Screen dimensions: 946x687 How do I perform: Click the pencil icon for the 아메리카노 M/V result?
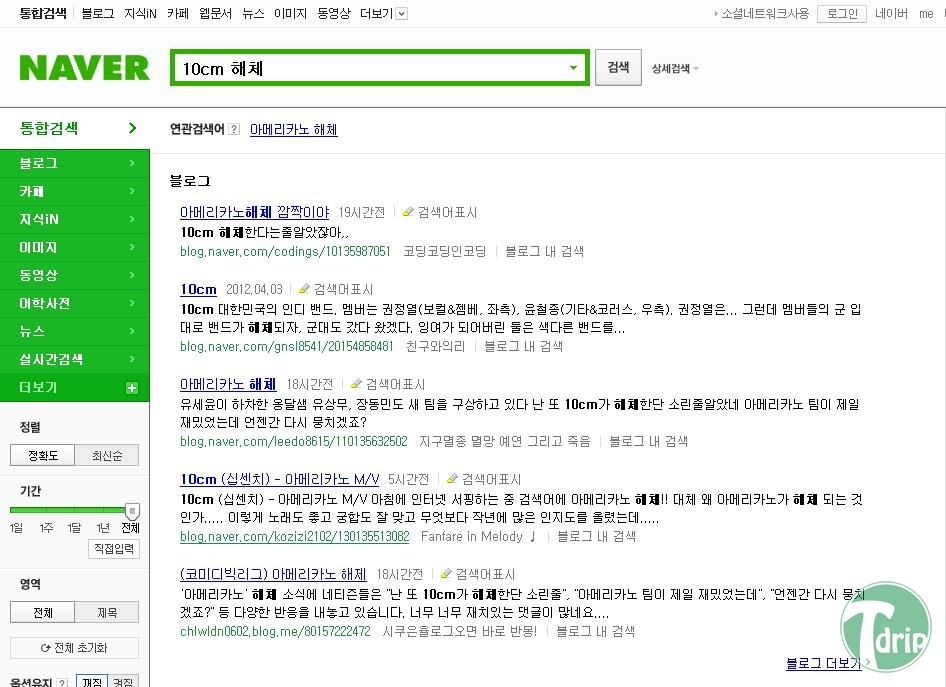click(452, 479)
